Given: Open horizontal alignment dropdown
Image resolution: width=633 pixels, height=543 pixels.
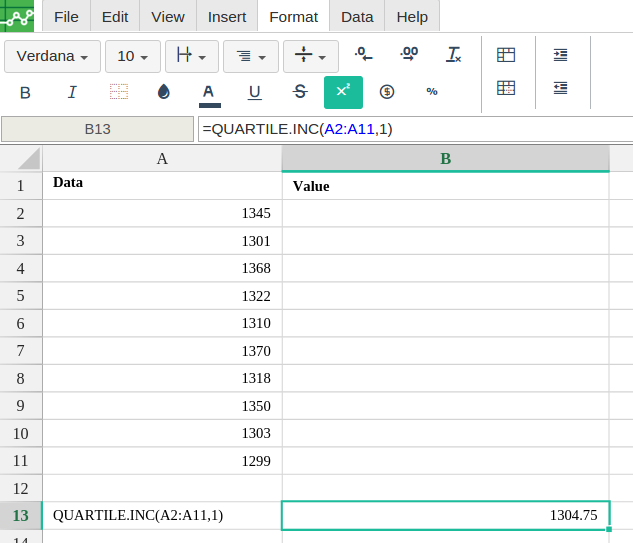Looking at the screenshot, I should (x=251, y=57).
